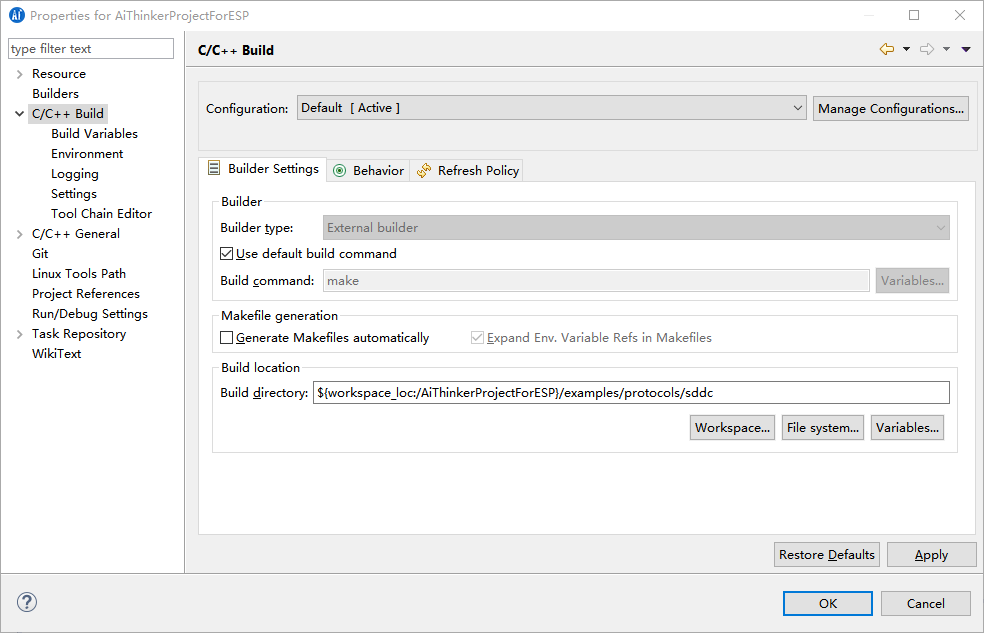Select Tool Chain Editor in the tree

point(101,214)
